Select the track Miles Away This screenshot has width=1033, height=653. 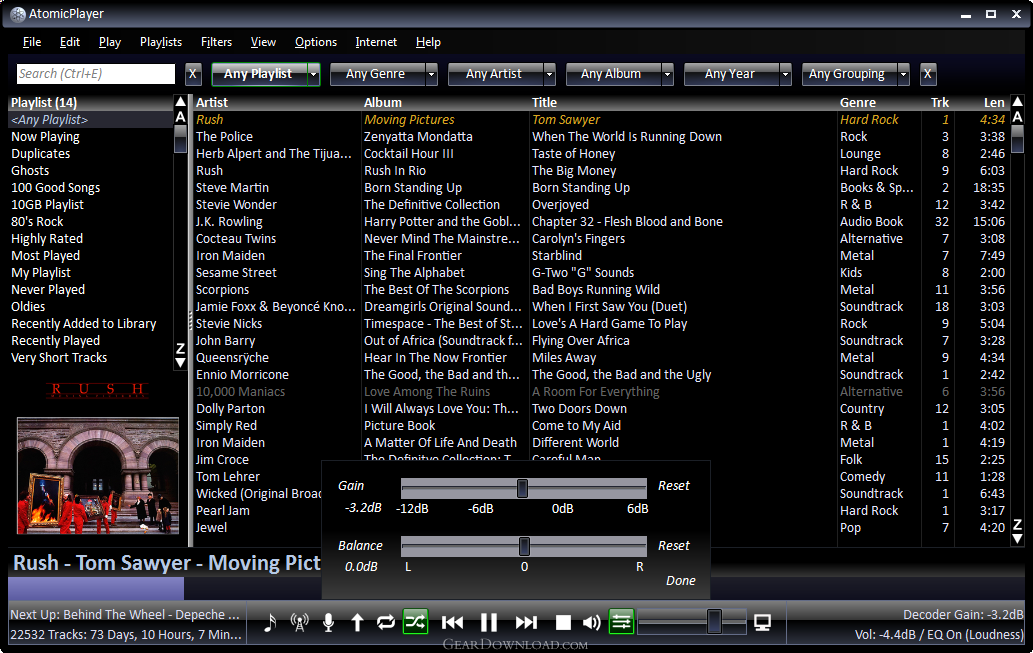pyautogui.click(x=564, y=358)
